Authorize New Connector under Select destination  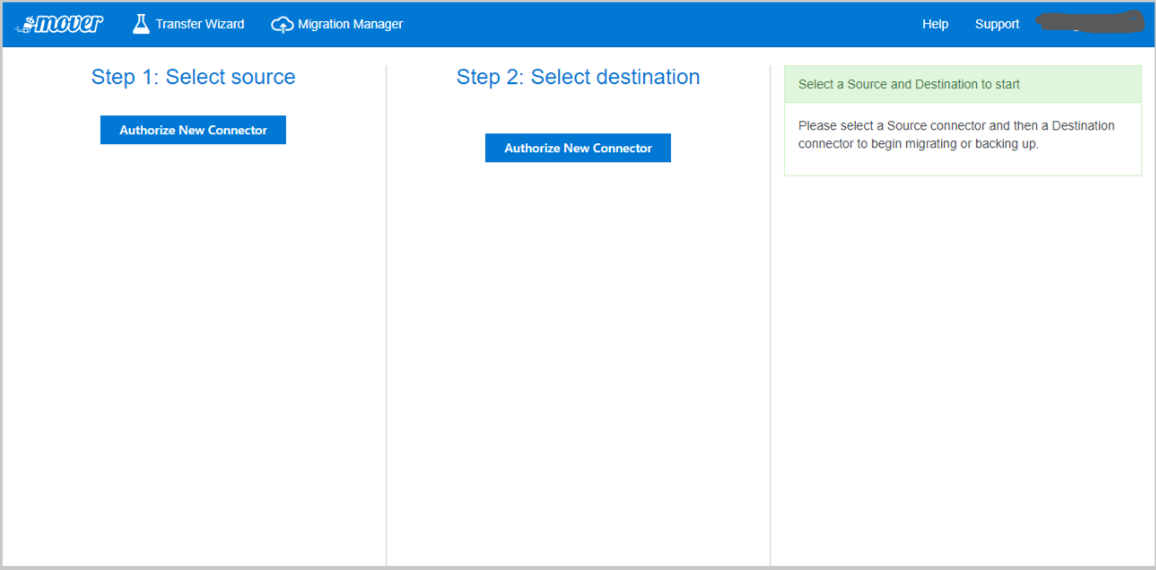coord(578,147)
